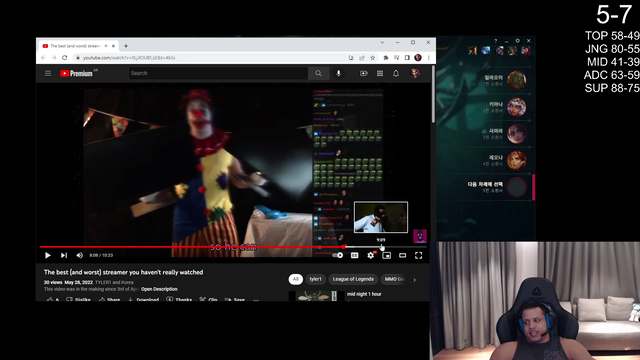Click the progress bar scrubber handle
The width and height of the screenshot is (640, 360).
click(x=344, y=247)
